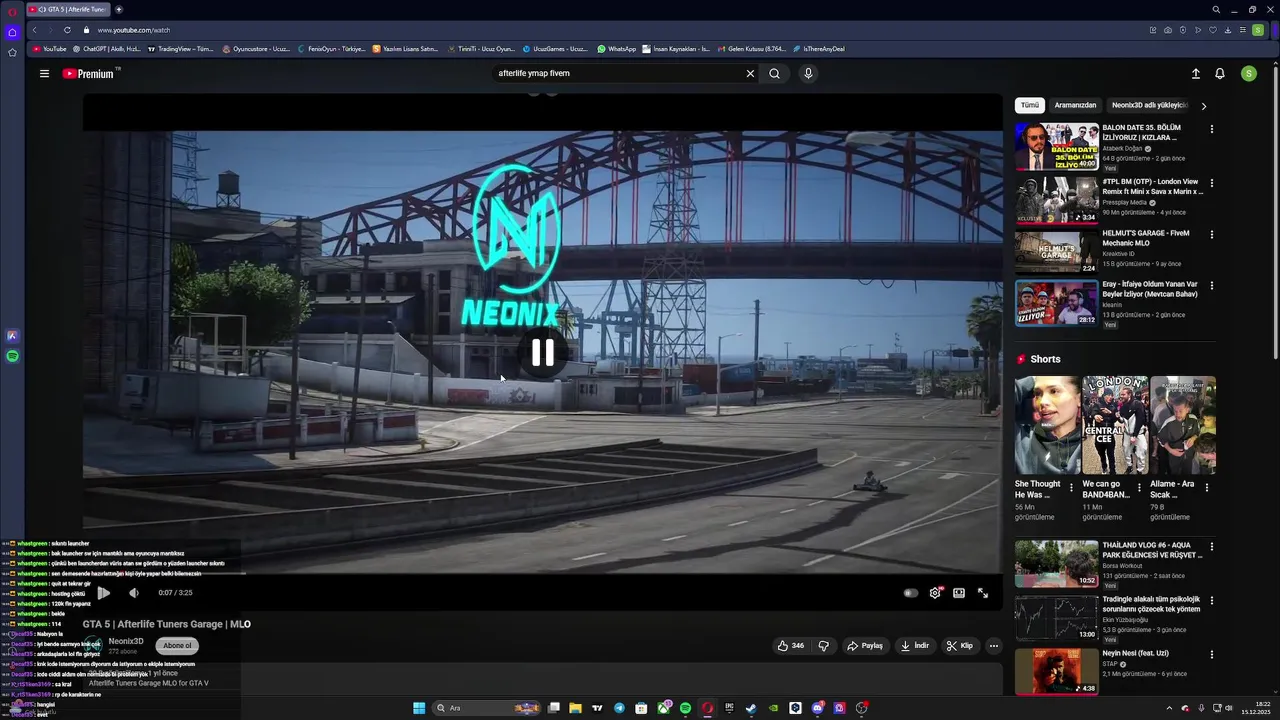This screenshot has height=720, width=1280.
Task: Share the video with Paylaş
Action: click(x=865, y=645)
